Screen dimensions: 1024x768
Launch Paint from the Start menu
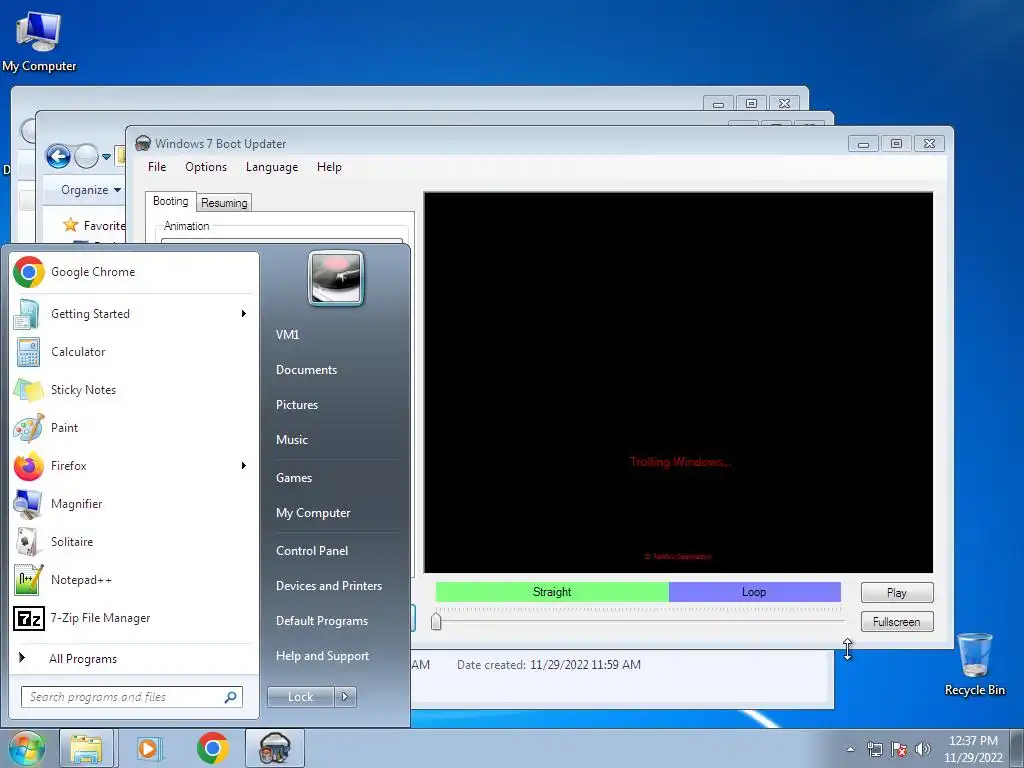(135, 428)
